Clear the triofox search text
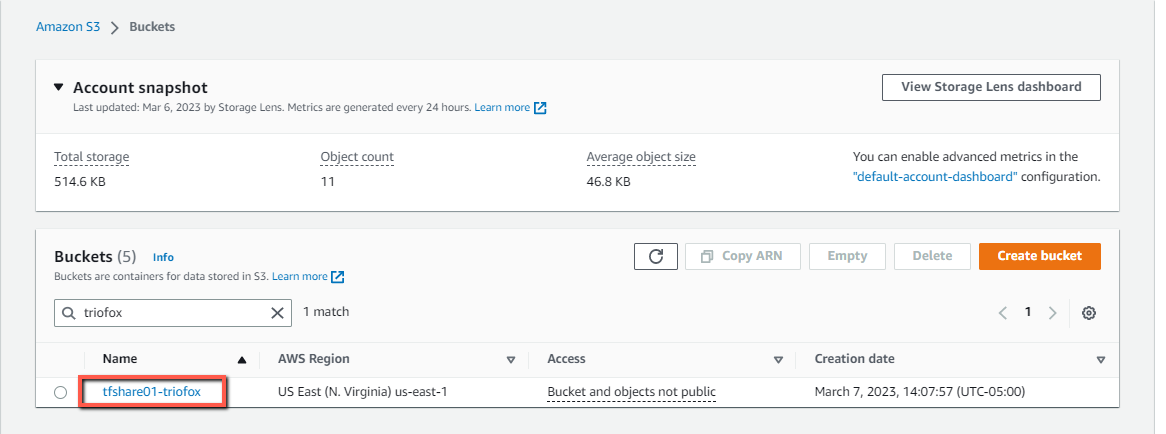This screenshot has height=434, width=1166. pos(277,313)
